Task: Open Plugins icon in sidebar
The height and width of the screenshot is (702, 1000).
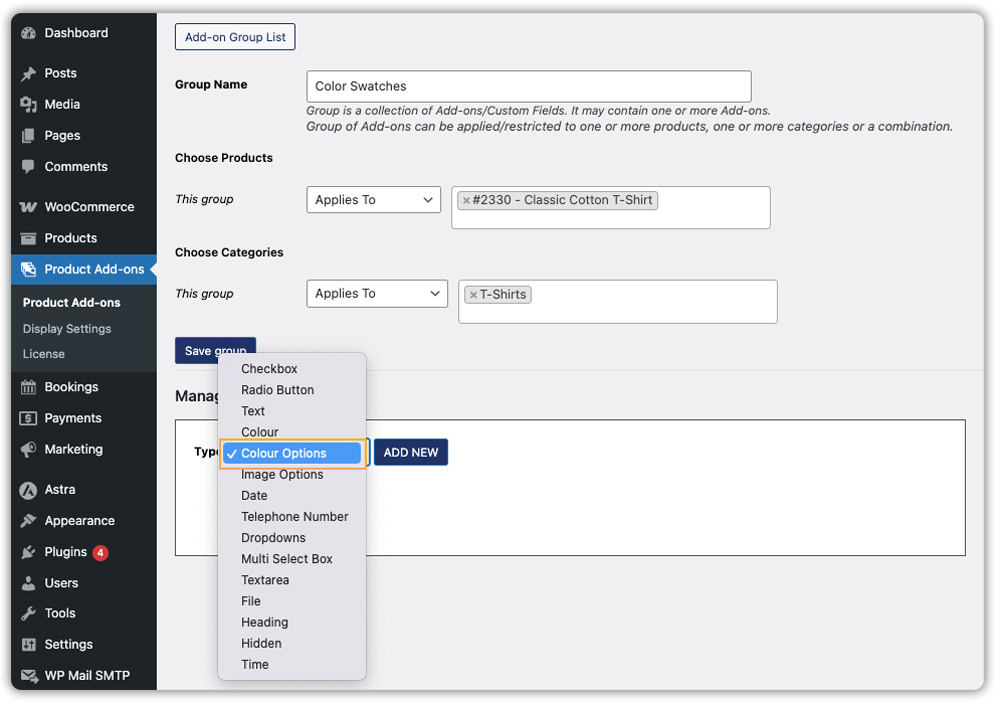Action: [x=28, y=552]
